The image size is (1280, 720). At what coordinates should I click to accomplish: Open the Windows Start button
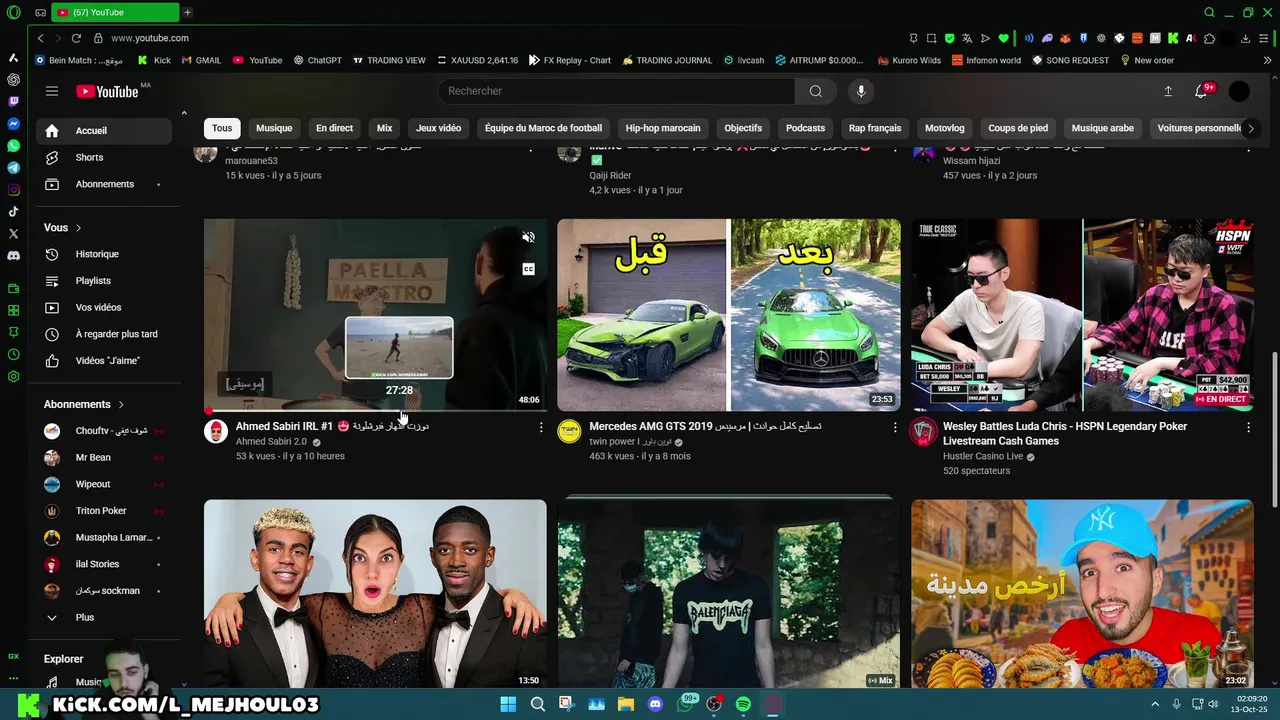pyautogui.click(x=508, y=704)
